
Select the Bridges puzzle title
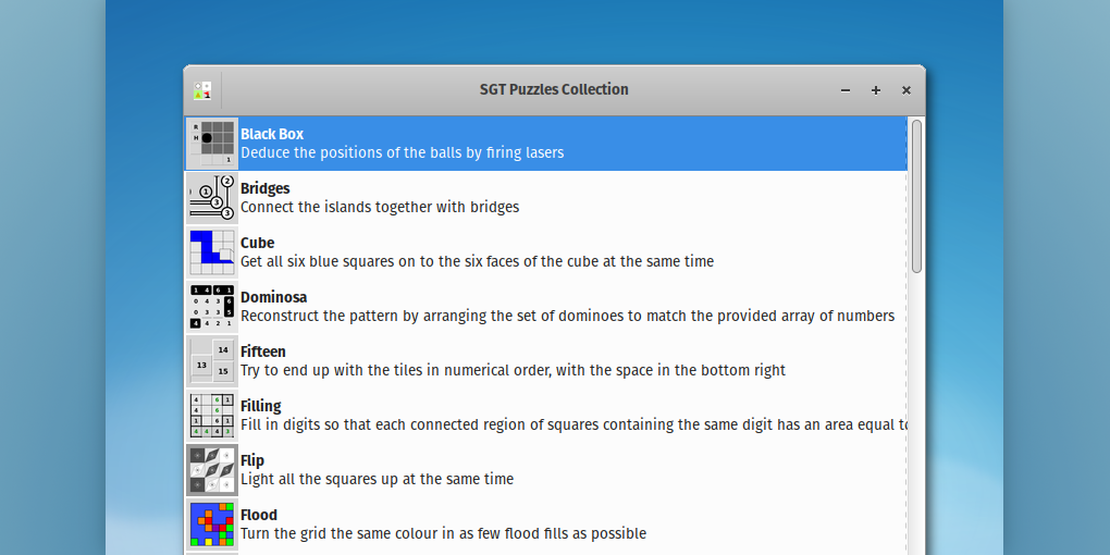(x=265, y=188)
